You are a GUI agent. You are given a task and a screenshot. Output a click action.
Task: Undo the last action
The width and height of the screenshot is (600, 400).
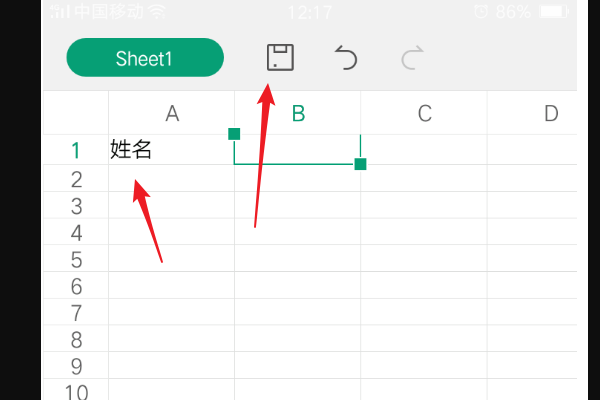[x=346, y=58]
